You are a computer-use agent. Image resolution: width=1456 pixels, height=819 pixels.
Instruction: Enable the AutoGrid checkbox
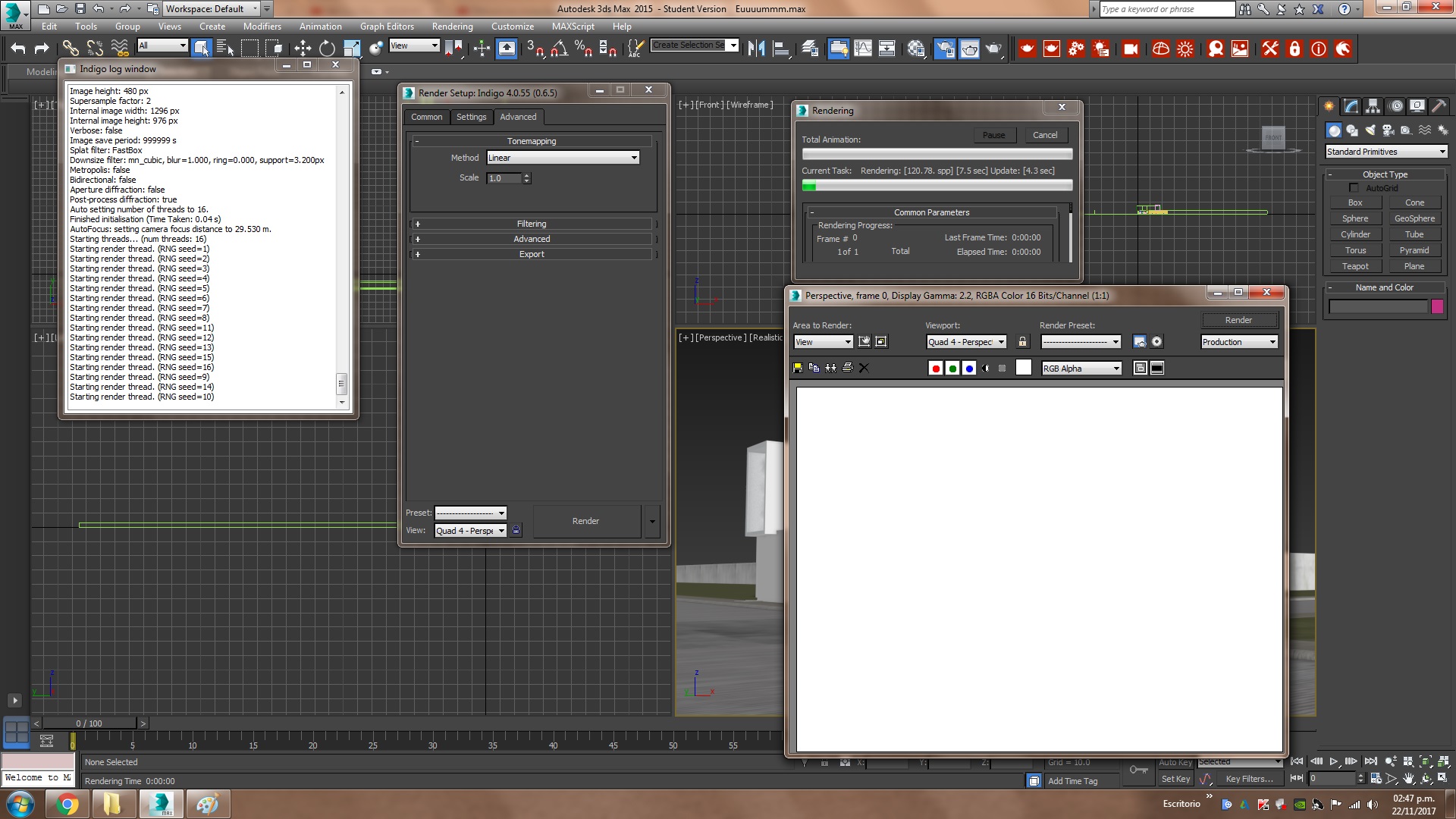[1354, 188]
